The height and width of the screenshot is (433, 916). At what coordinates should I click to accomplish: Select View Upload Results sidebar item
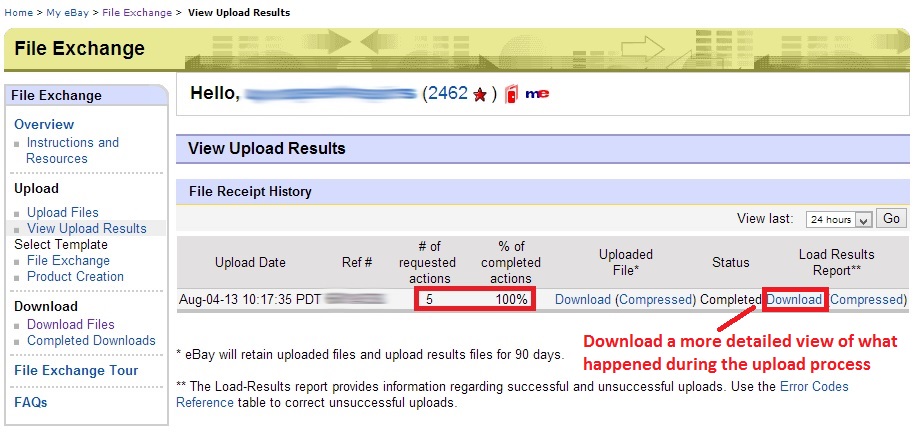[86, 228]
